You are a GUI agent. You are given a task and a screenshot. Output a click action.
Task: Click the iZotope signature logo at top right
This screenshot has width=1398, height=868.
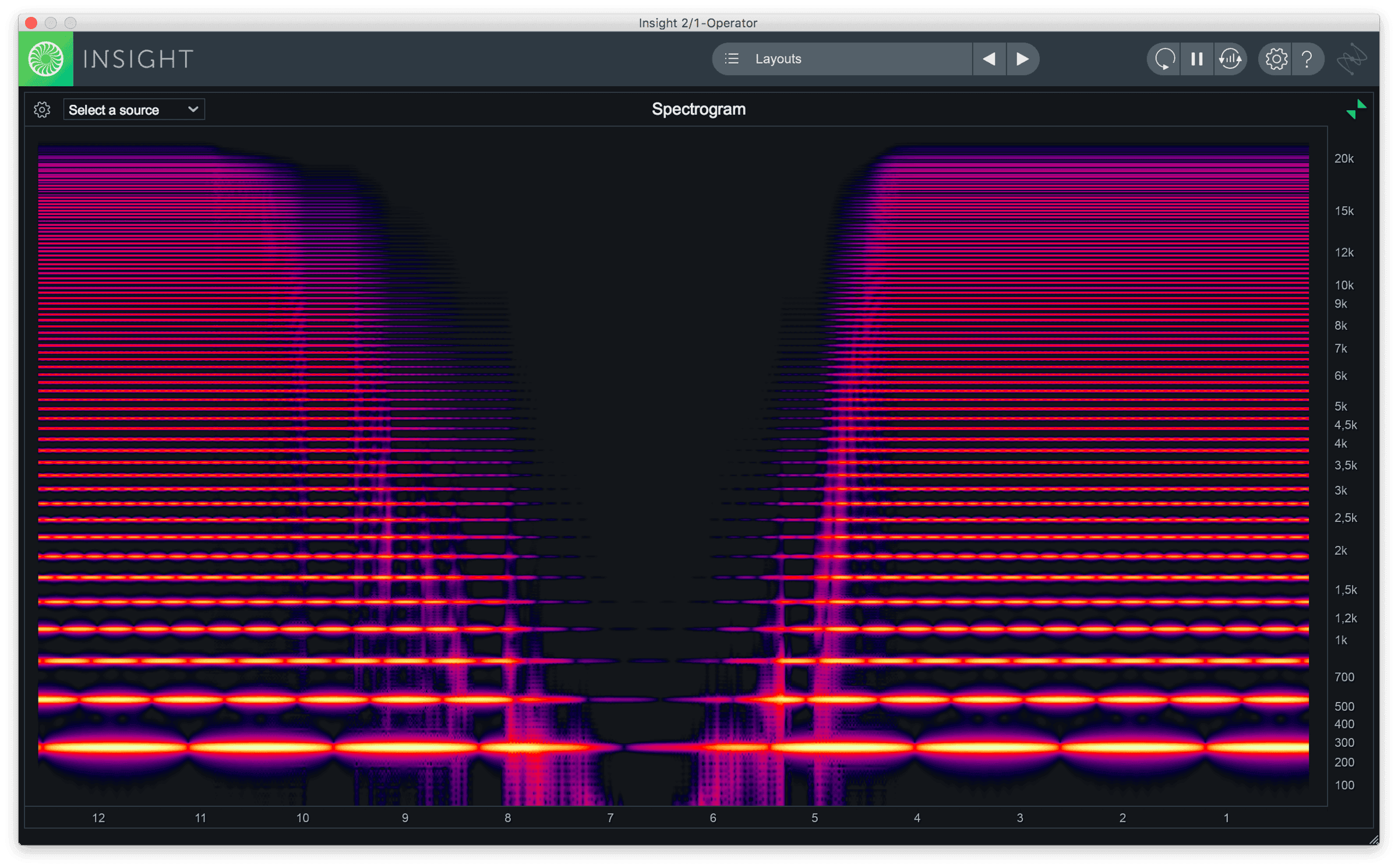[x=1351, y=59]
